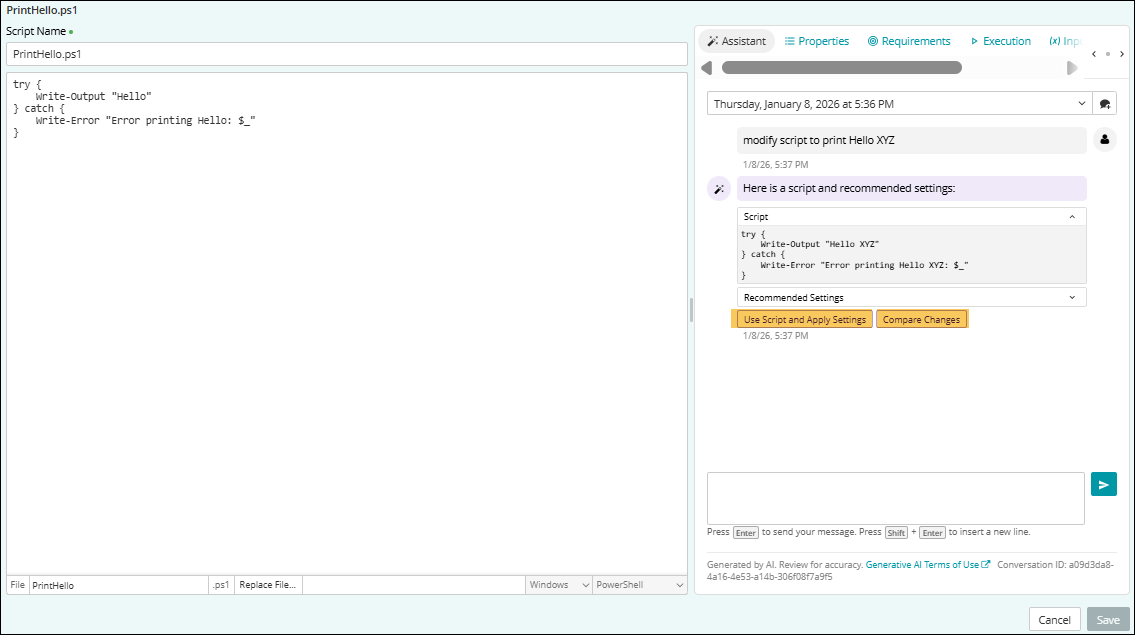Open the conversation date dropdown

click(x=900, y=104)
